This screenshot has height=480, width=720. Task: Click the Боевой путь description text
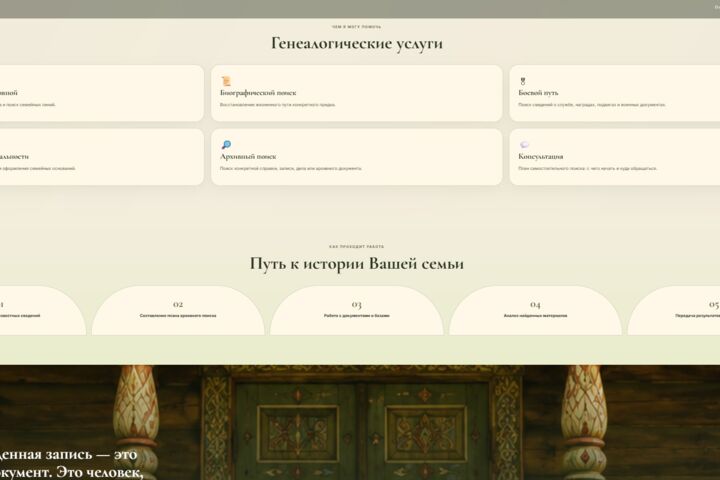(x=592, y=105)
